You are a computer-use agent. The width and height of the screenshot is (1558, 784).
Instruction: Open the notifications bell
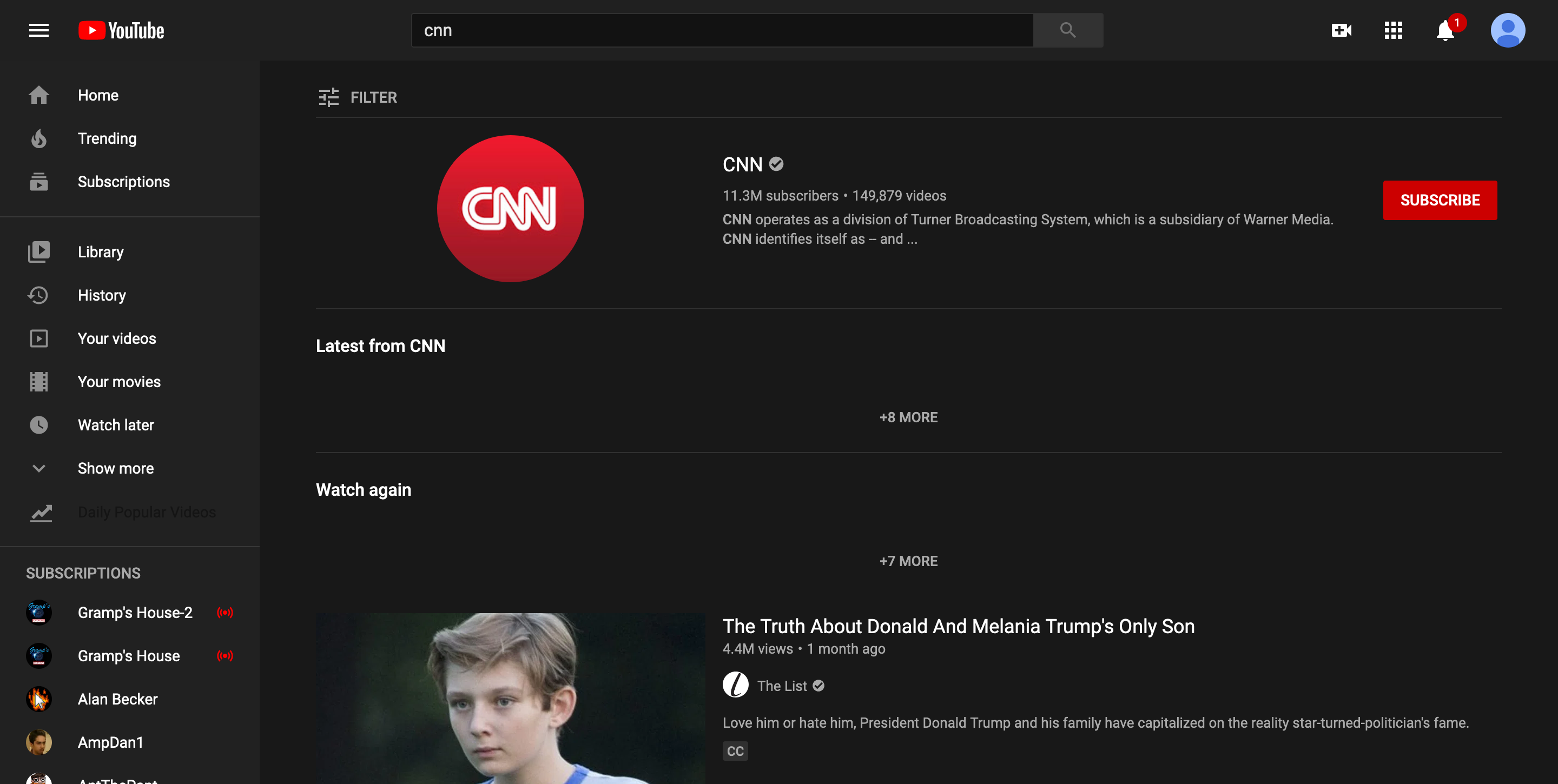[x=1445, y=30]
